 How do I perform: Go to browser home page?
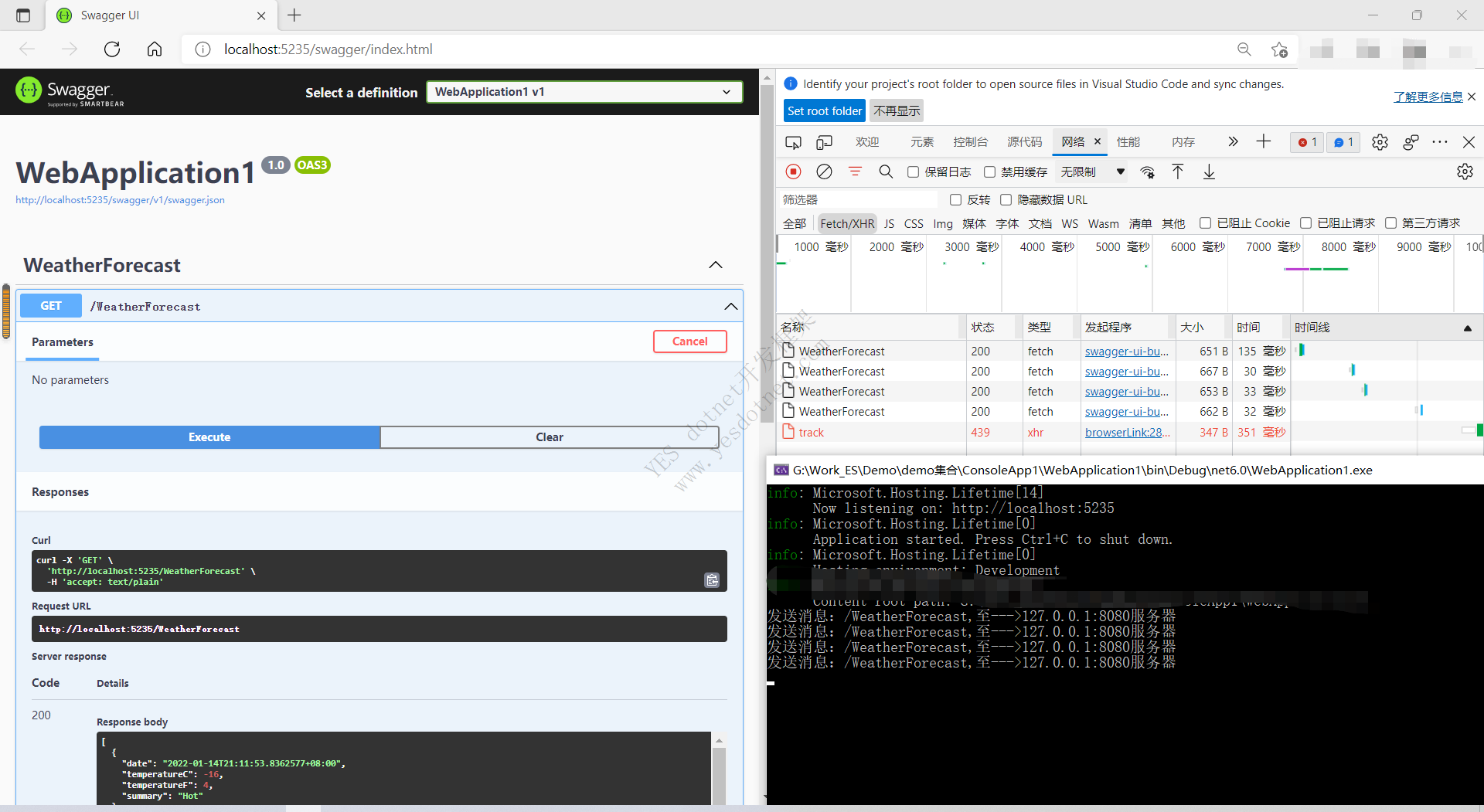click(x=155, y=49)
